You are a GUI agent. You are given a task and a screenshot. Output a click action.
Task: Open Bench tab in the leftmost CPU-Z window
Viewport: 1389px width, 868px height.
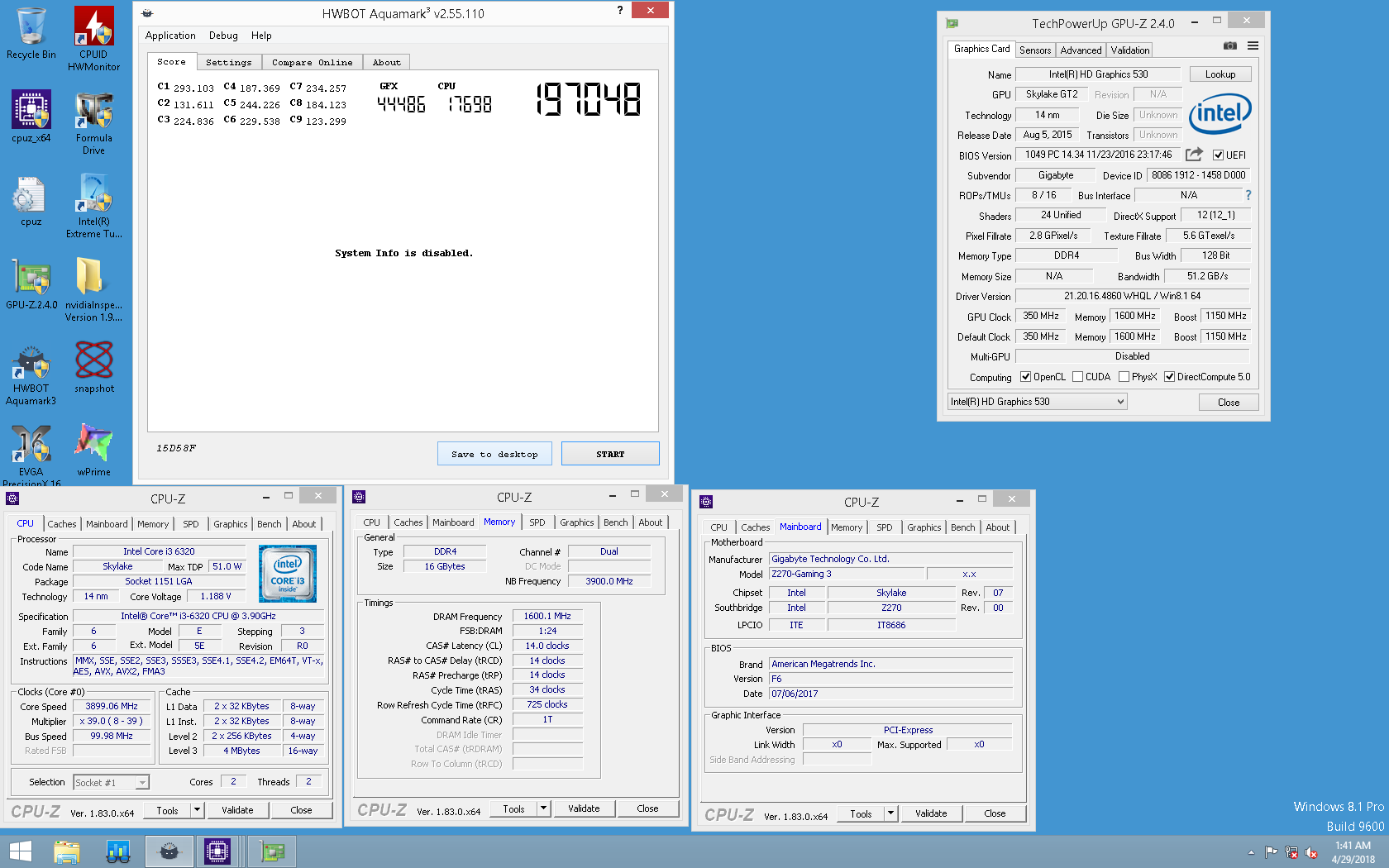[x=270, y=524]
